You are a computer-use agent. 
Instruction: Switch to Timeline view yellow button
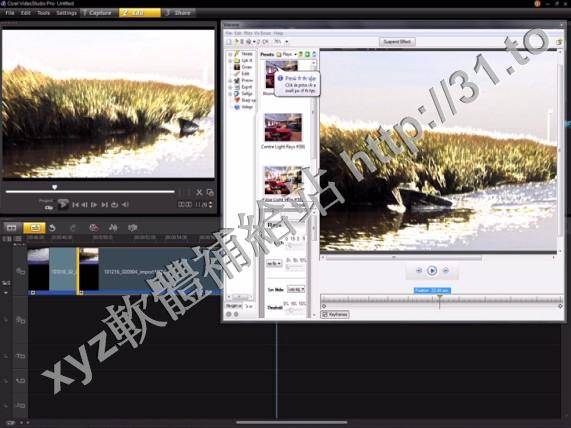point(34,228)
